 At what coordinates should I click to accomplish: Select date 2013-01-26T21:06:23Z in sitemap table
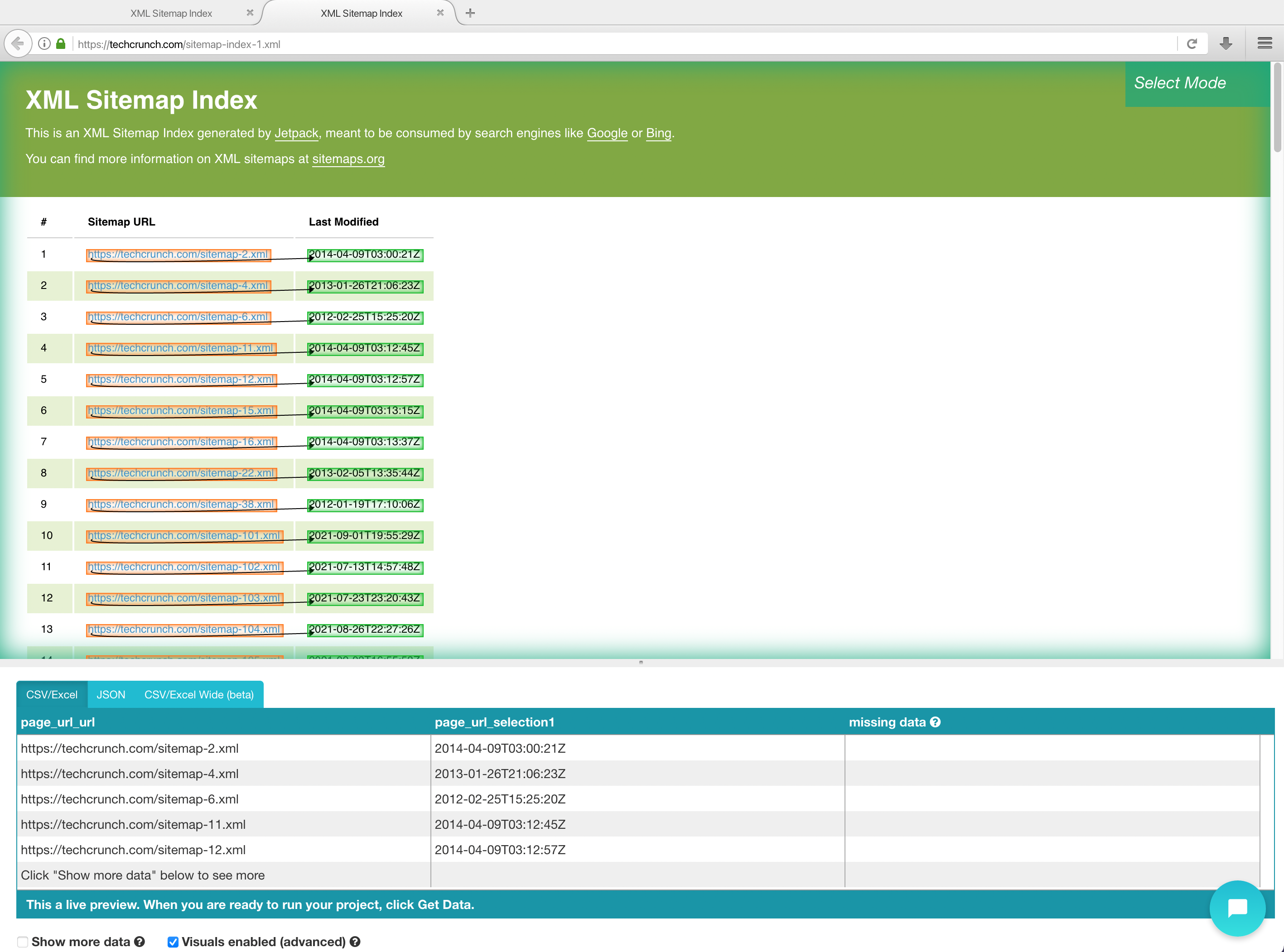pyautogui.click(x=365, y=286)
